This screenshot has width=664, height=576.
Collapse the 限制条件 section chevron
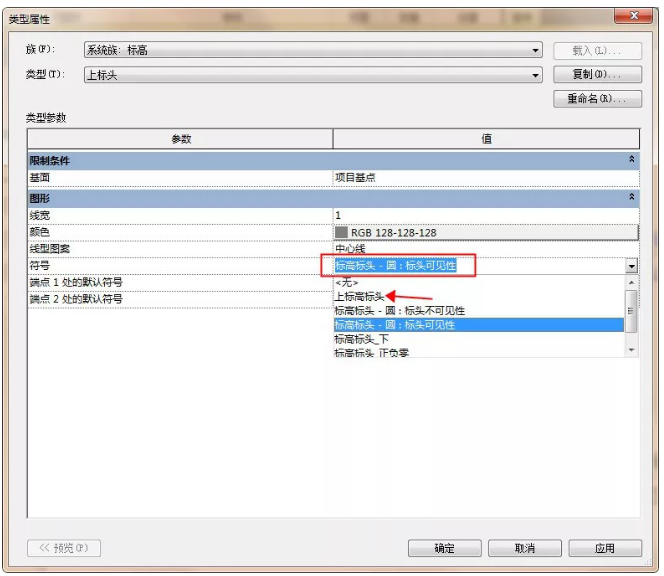(631, 160)
